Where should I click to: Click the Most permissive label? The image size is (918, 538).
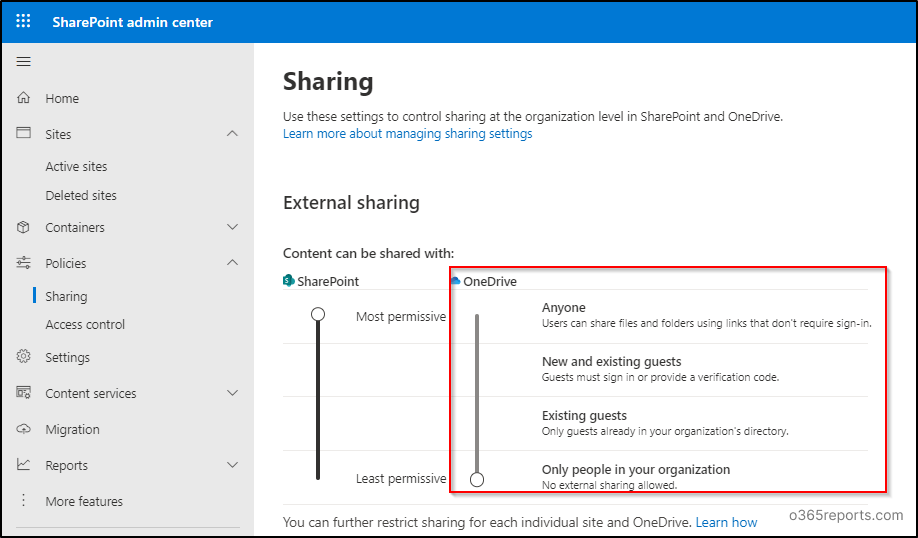click(x=401, y=317)
